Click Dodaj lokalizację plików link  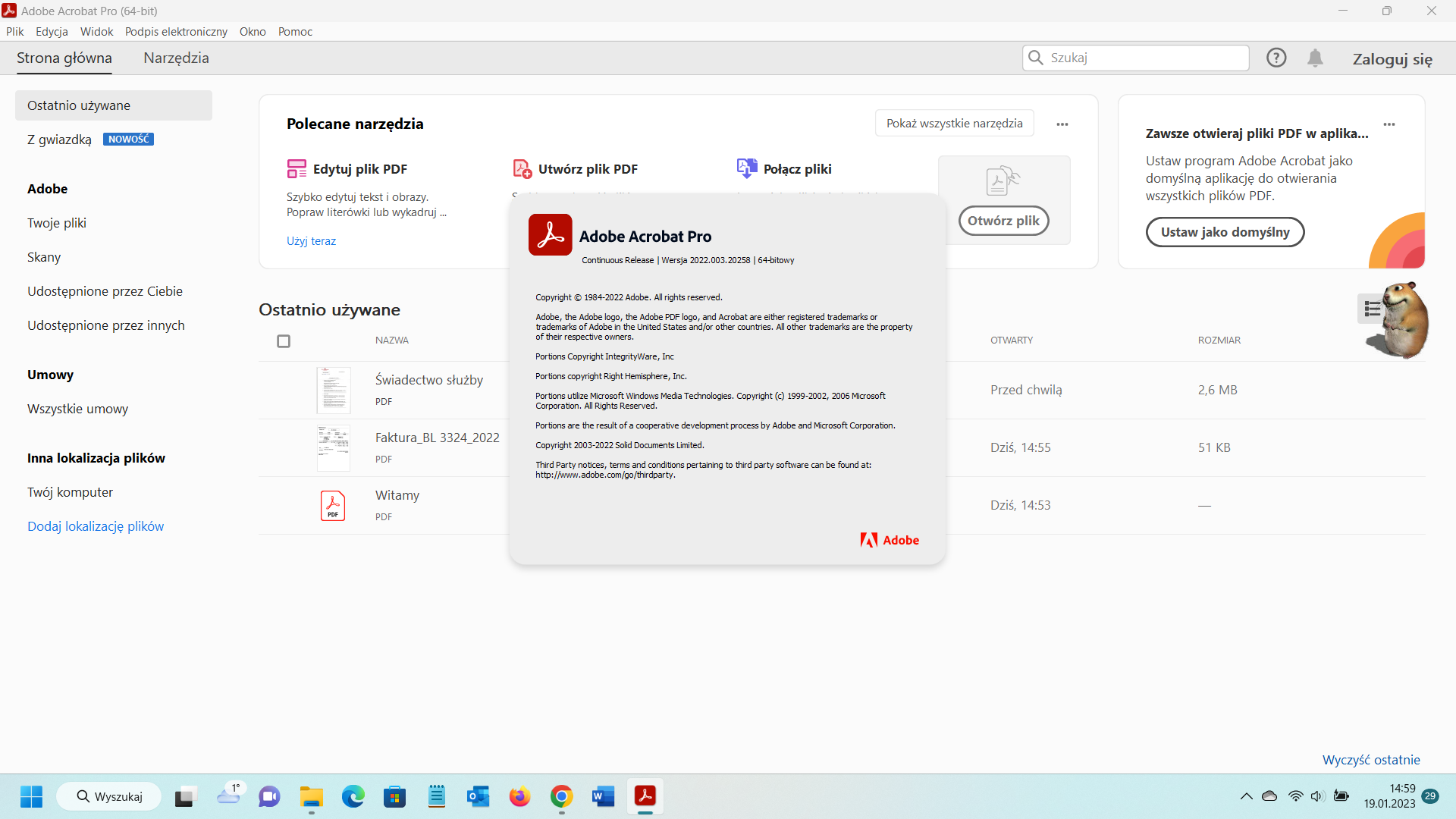pos(96,526)
